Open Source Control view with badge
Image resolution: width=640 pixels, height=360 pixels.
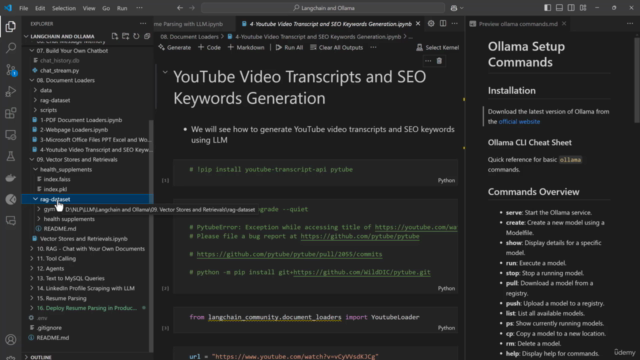tap(11, 70)
